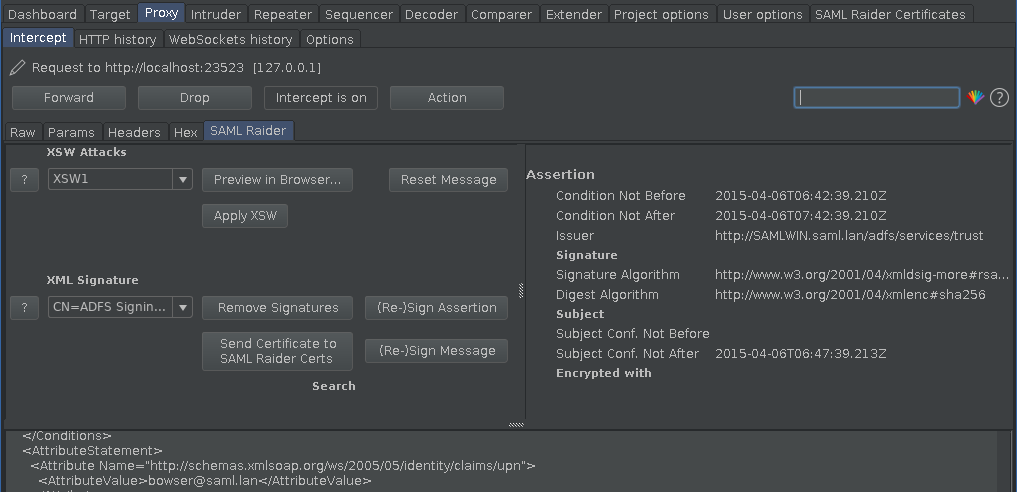Switch to the HTTP history tab
Viewport: 1017px width, 492px height.
point(117,40)
